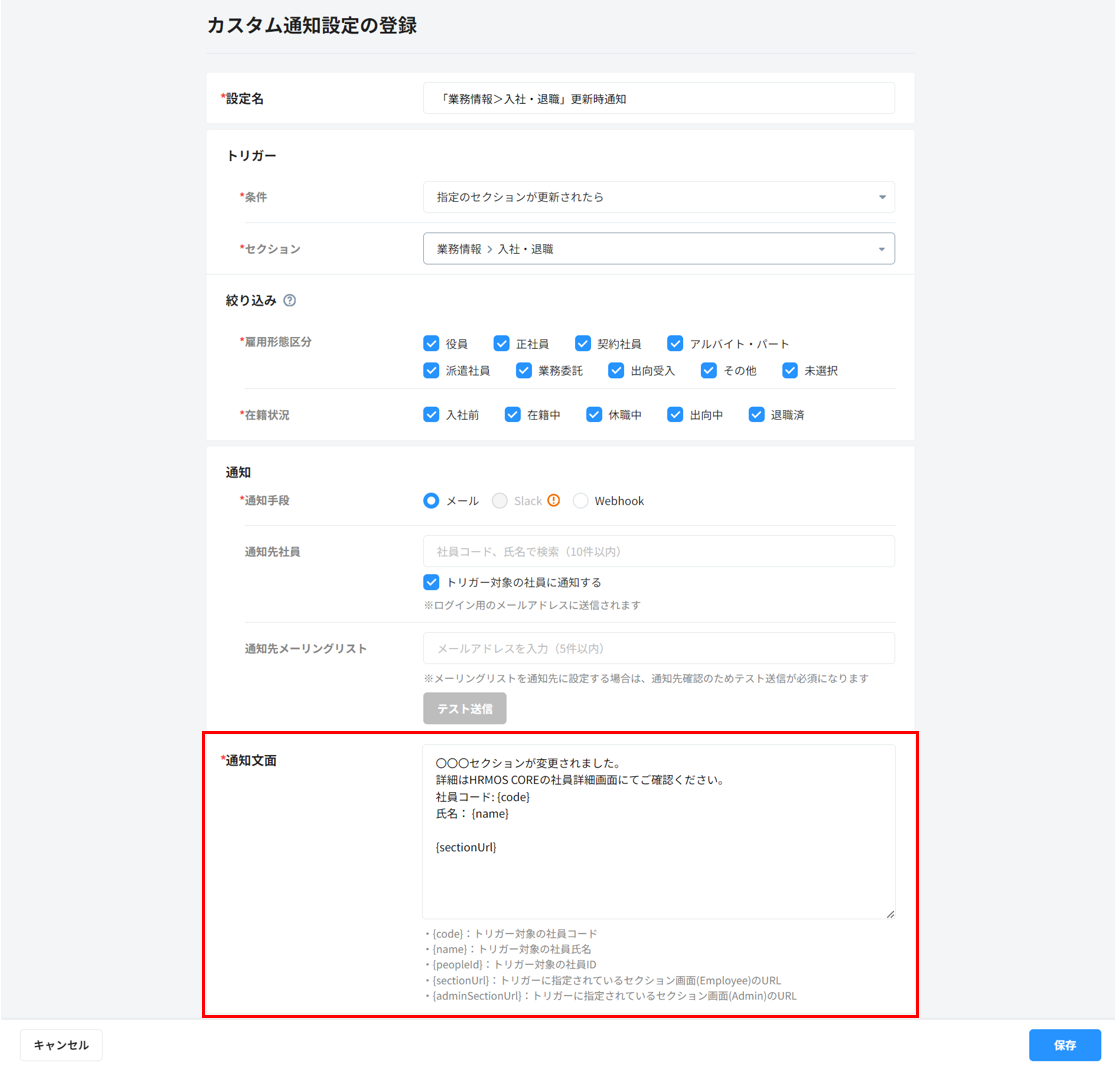Click the キャンセル button
This screenshot has width=1115, height=1074.
coord(61,1045)
